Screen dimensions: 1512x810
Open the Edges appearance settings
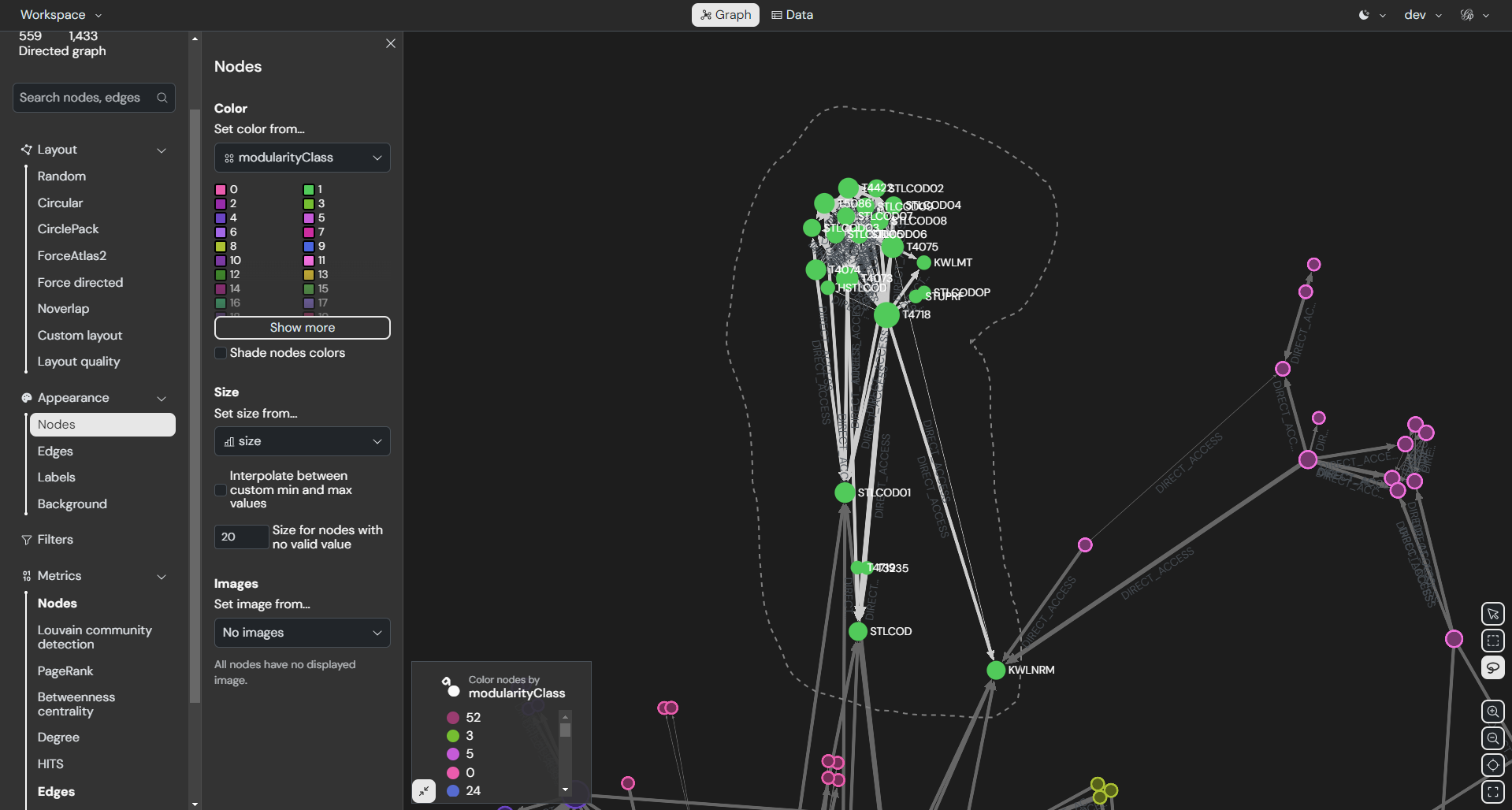(55, 451)
